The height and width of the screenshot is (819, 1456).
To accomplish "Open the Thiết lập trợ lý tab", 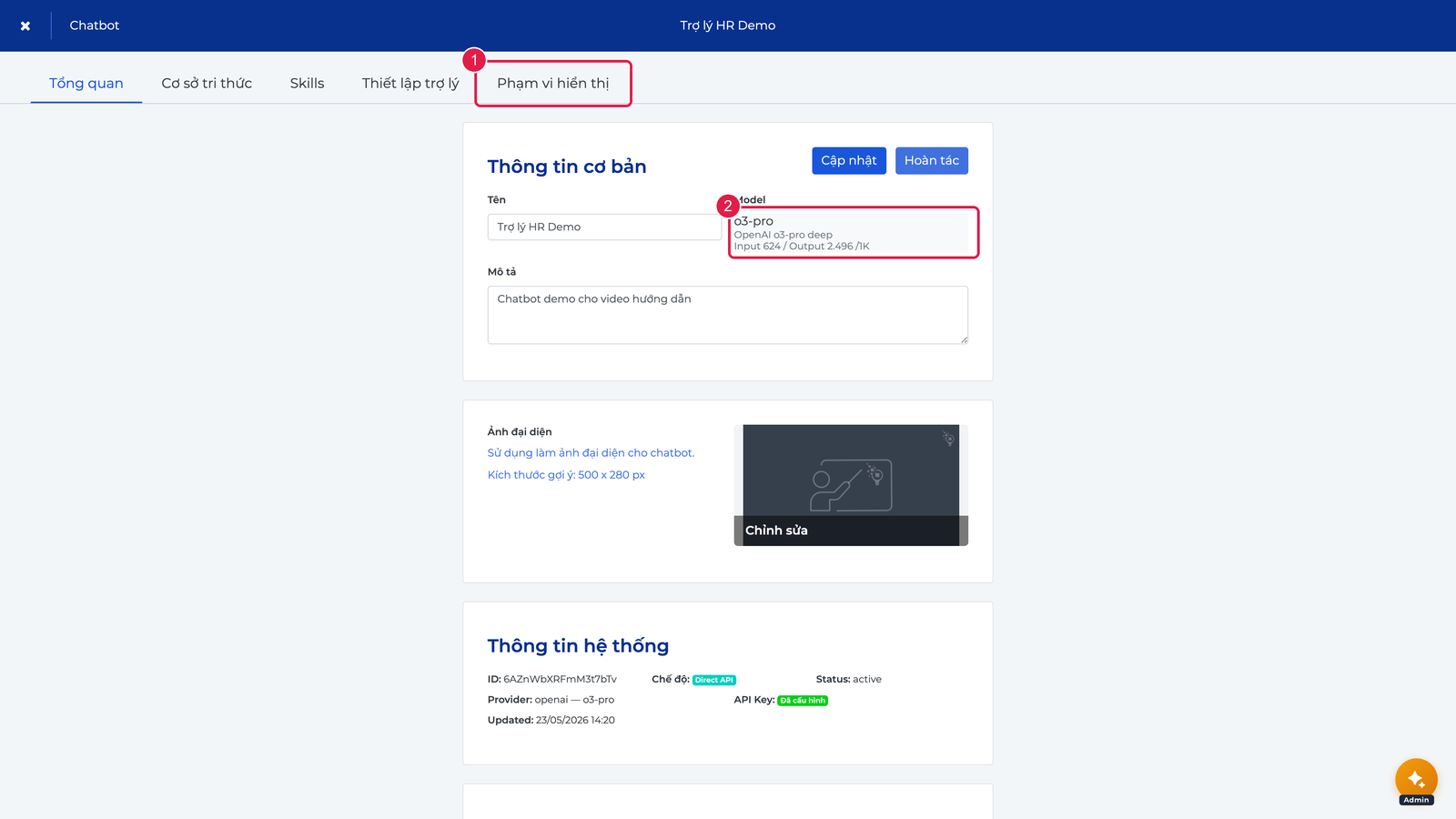I will (x=410, y=83).
